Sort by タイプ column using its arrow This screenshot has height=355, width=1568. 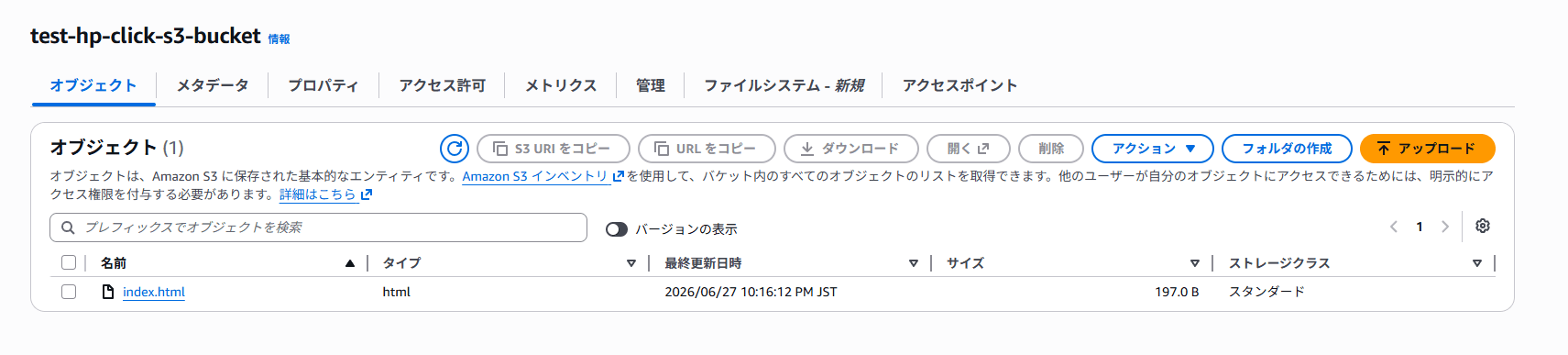pos(631,263)
